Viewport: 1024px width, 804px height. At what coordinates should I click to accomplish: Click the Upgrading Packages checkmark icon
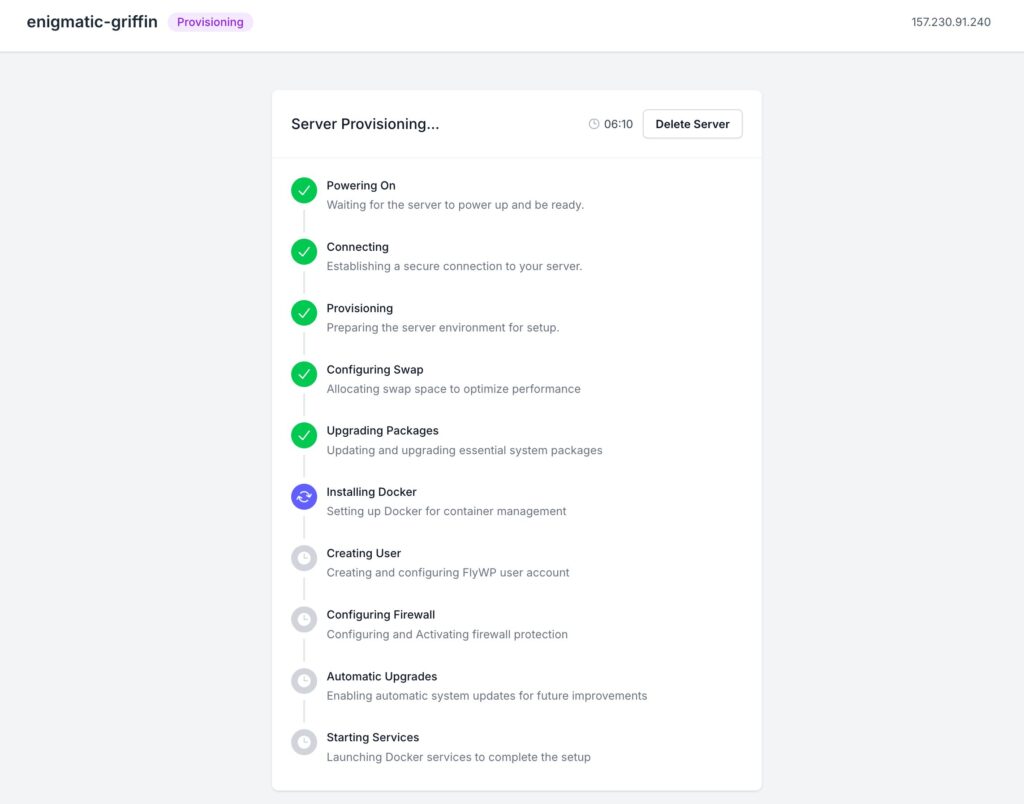coord(304,436)
